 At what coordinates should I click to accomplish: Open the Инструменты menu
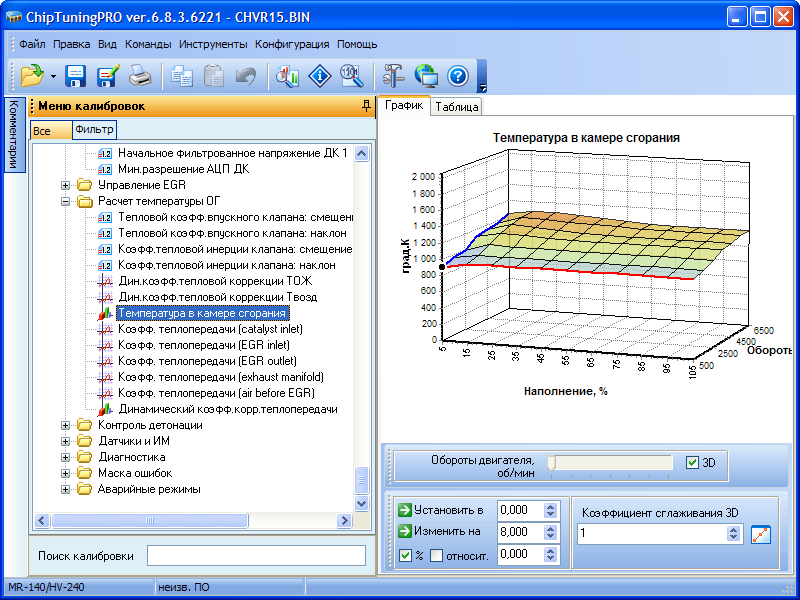pos(213,44)
